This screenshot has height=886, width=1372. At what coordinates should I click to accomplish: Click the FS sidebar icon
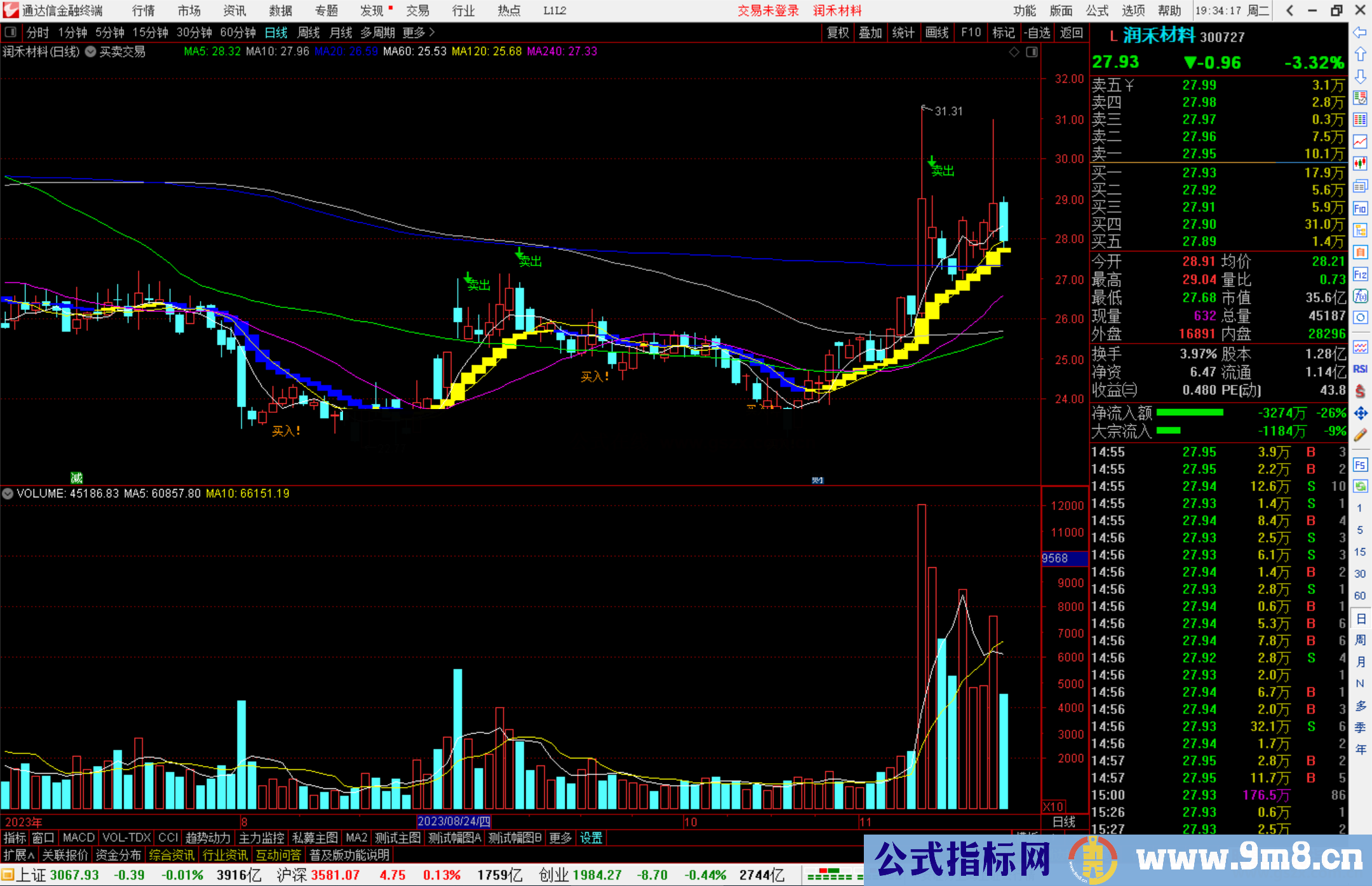point(1360,464)
